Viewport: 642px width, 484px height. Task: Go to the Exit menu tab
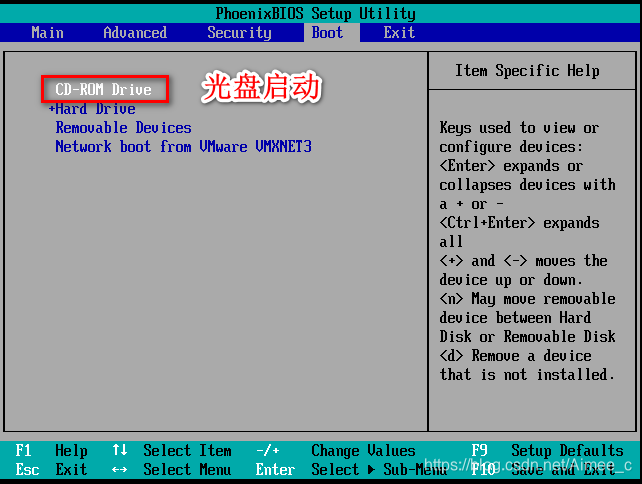pyautogui.click(x=399, y=32)
